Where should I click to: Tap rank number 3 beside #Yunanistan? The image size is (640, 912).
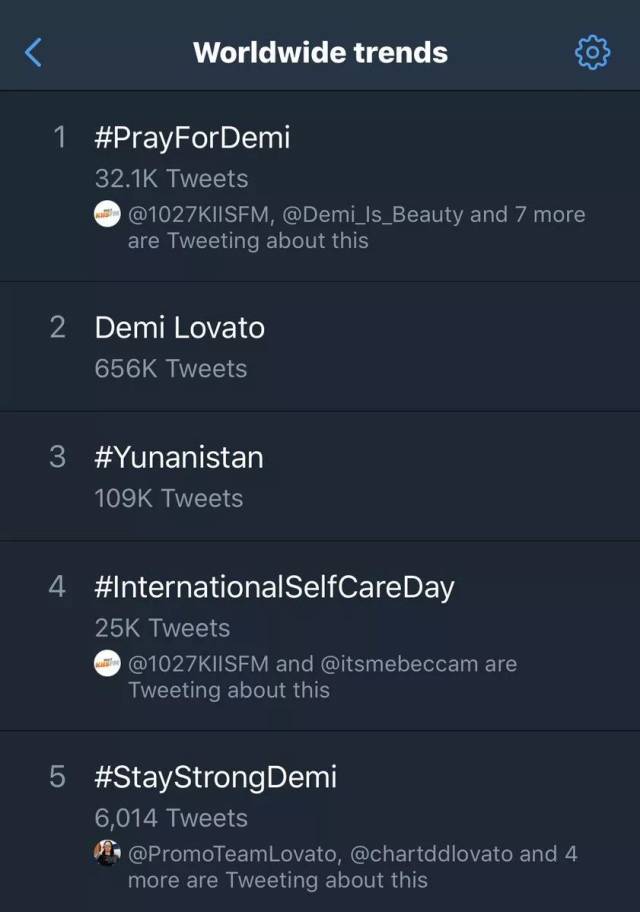[x=58, y=457]
